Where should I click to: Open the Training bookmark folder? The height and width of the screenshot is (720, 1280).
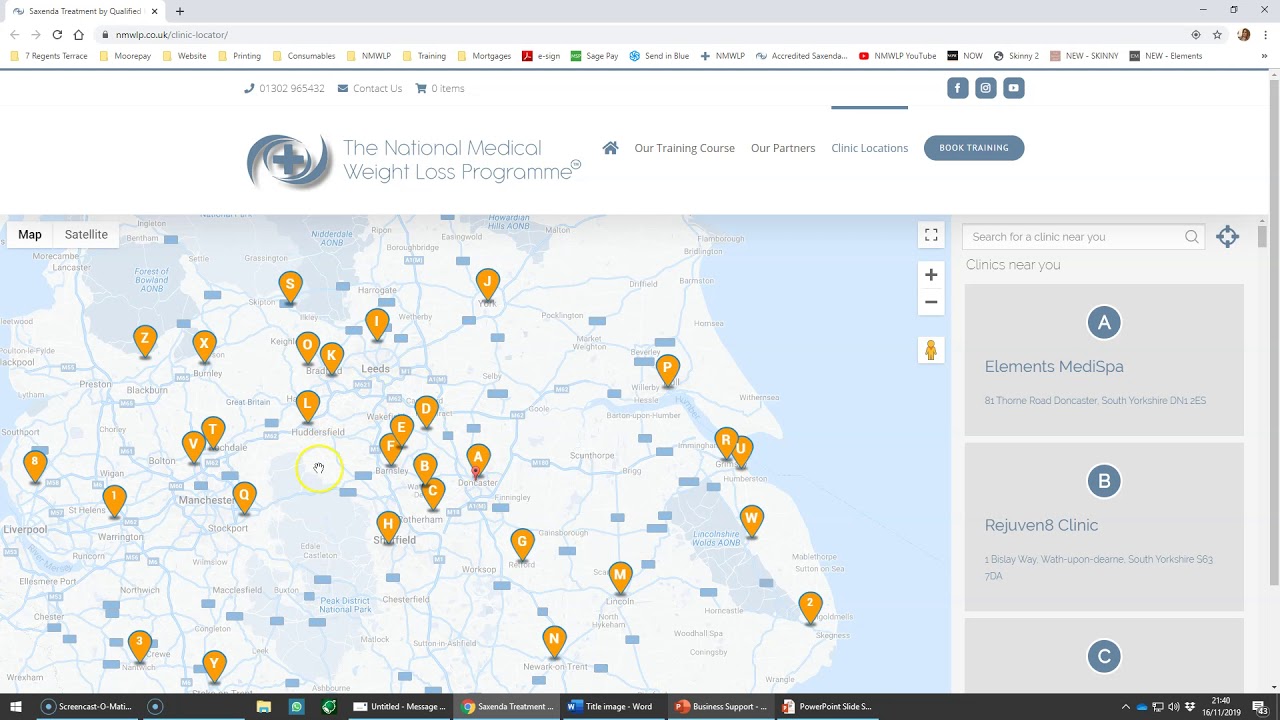[x=424, y=56]
